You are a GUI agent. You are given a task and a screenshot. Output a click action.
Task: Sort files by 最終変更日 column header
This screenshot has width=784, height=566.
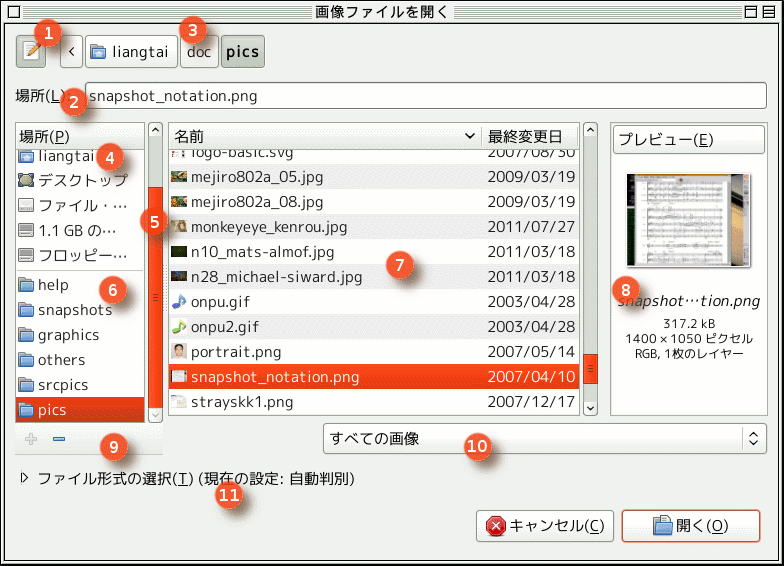pos(529,136)
